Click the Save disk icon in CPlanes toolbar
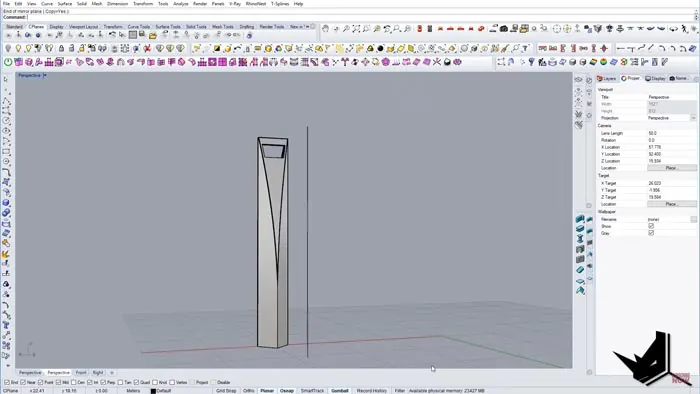The width and height of the screenshot is (700, 394). tap(142, 34)
